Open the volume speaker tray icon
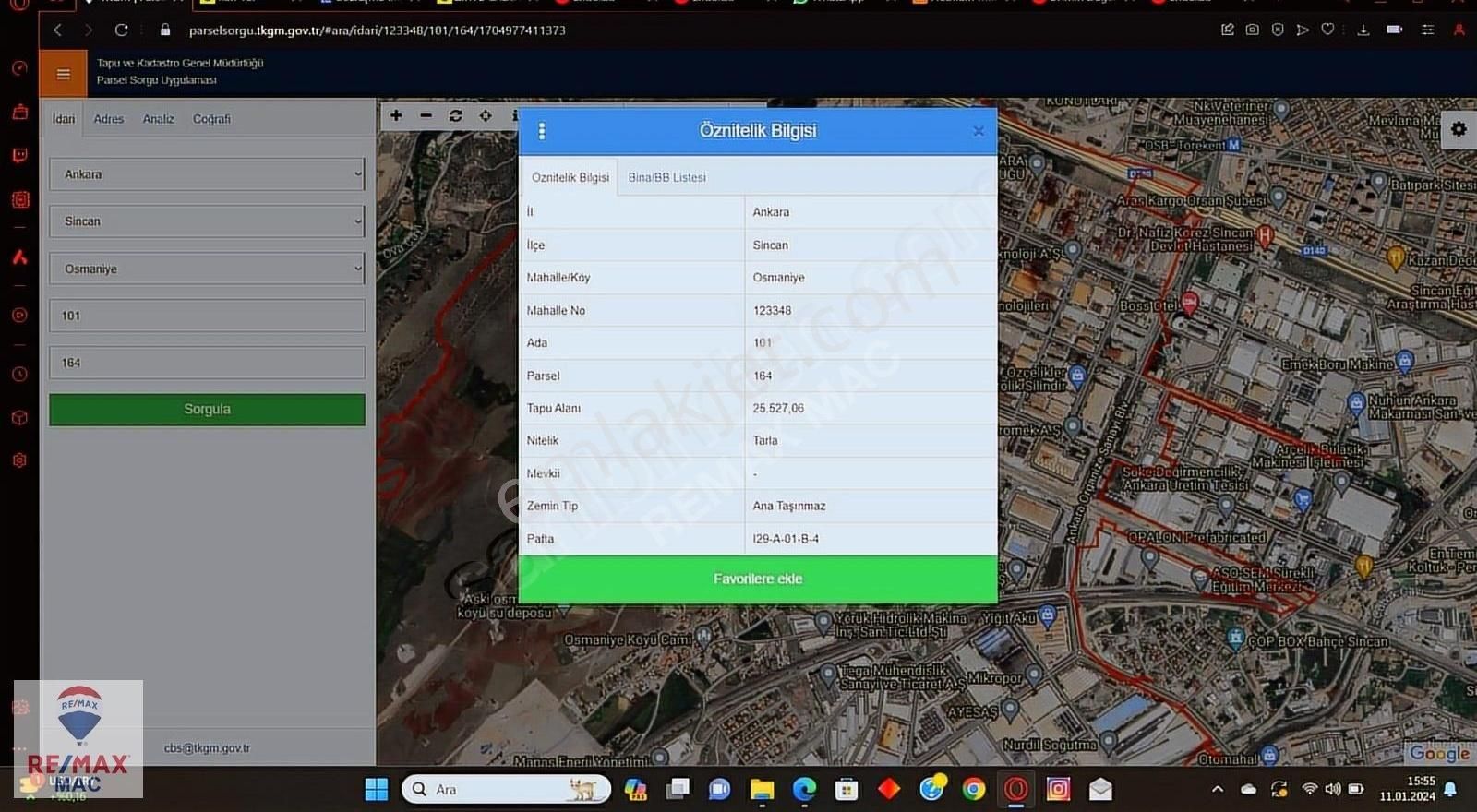 [x=1333, y=789]
